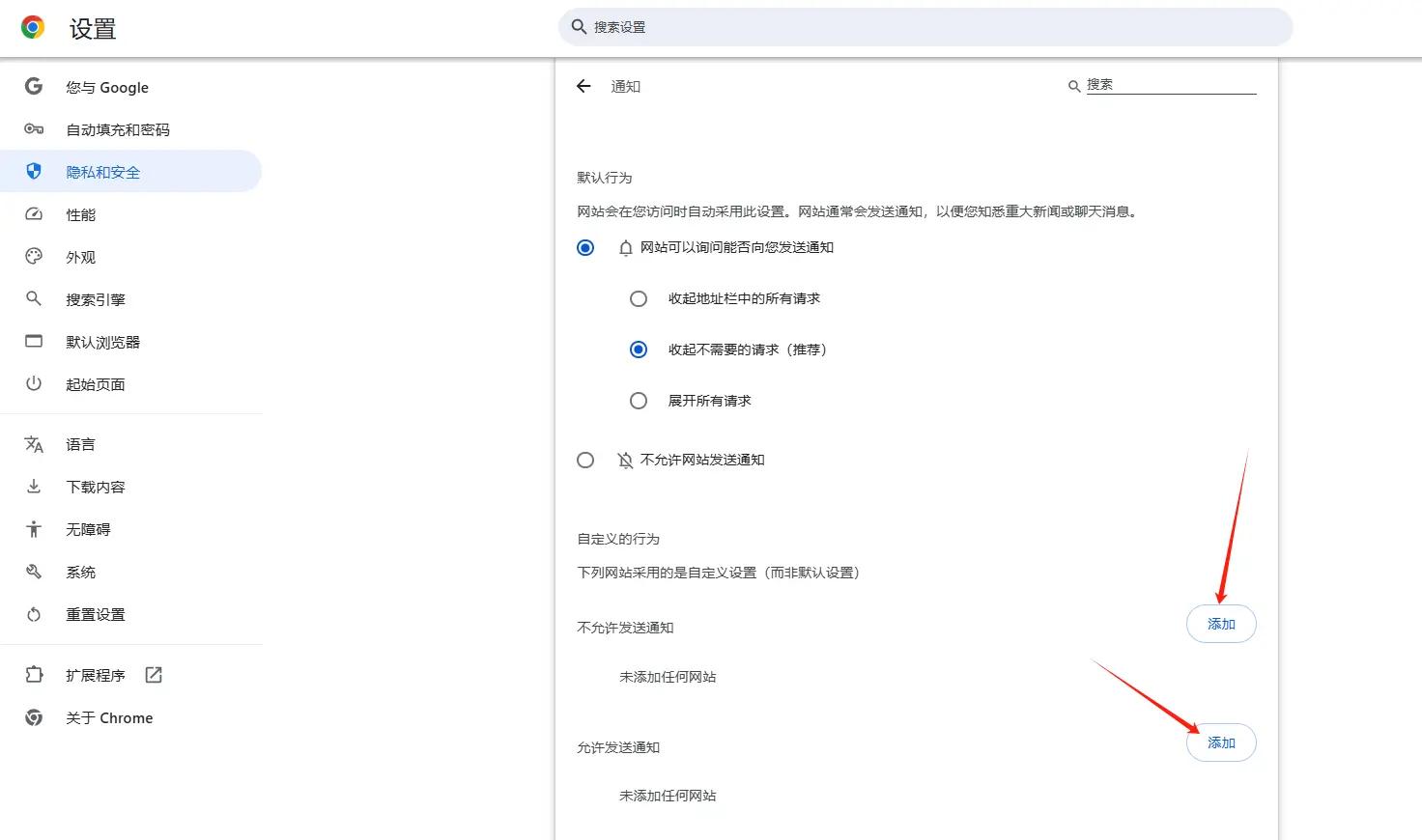
Task: Click the magnifier icon in the top search bar
Action: (579, 27)
